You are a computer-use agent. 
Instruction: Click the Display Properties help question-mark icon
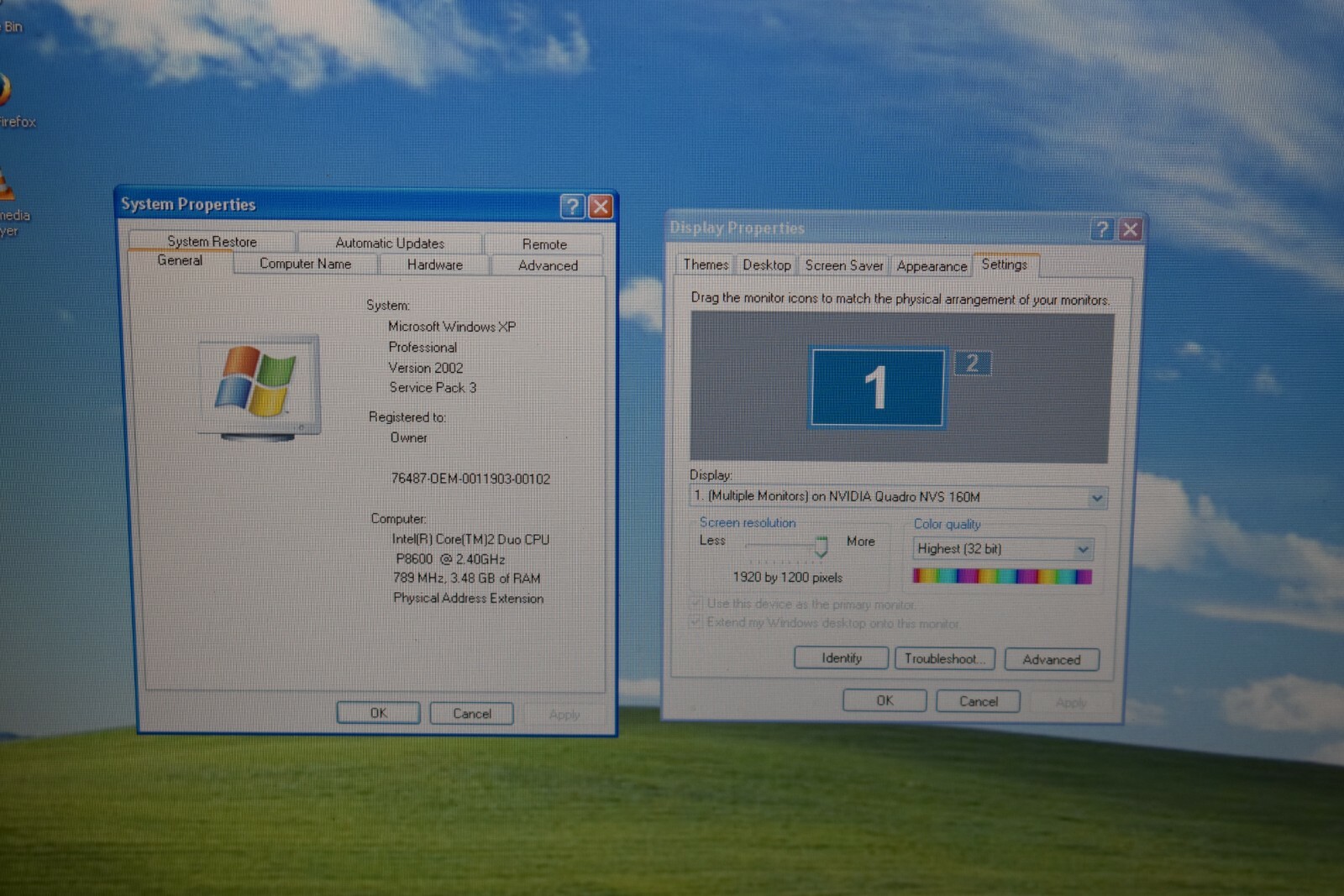[x=1102, y=228]
